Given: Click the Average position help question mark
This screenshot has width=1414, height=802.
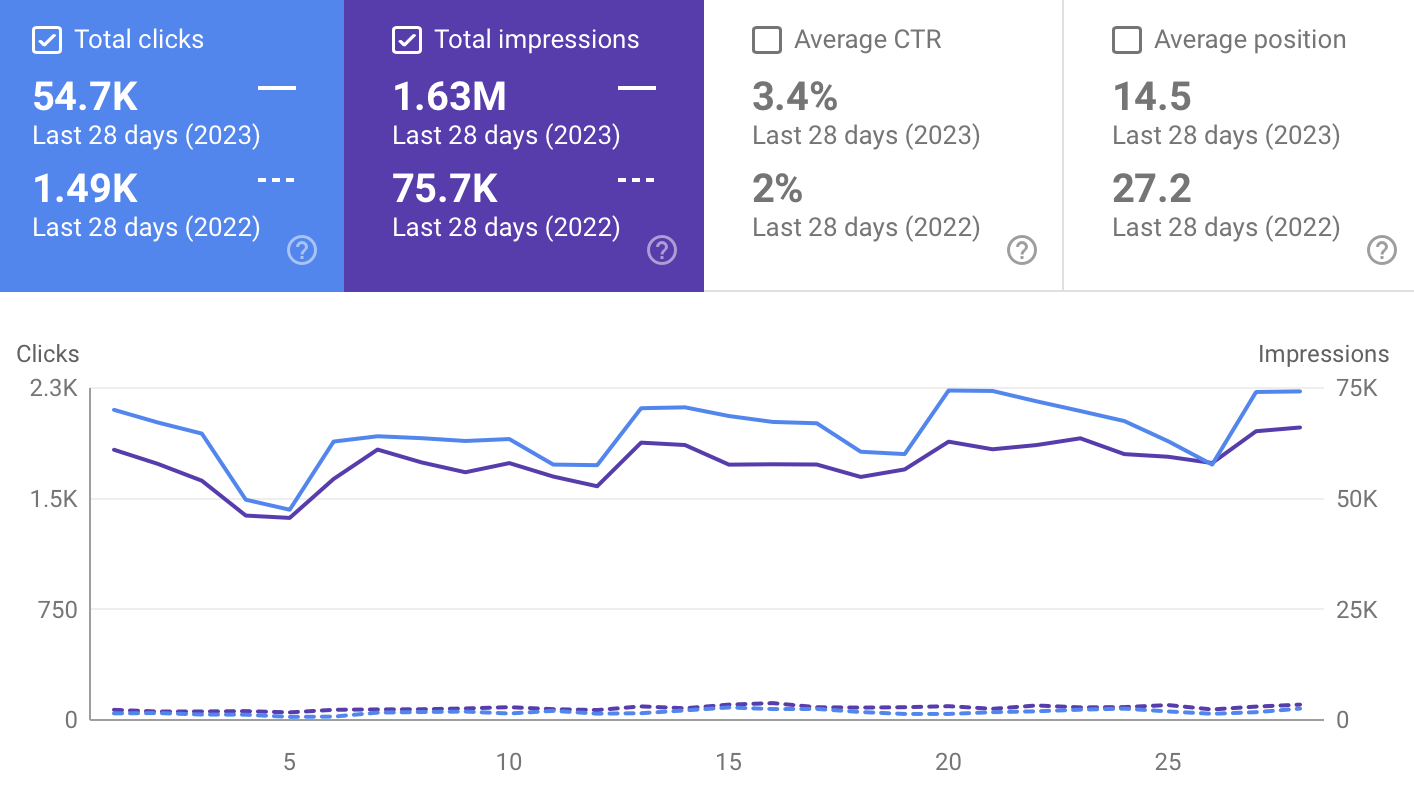Looking at the screenshot, I should (1382, 251).
